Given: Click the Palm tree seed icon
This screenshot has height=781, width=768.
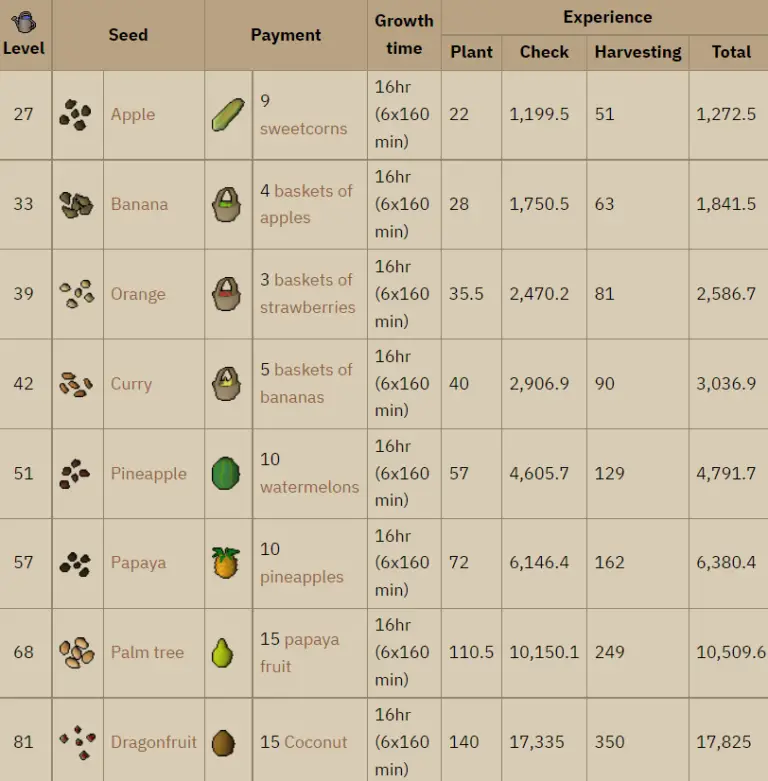Looking at the screenshot, I should [x=76, y=653].
